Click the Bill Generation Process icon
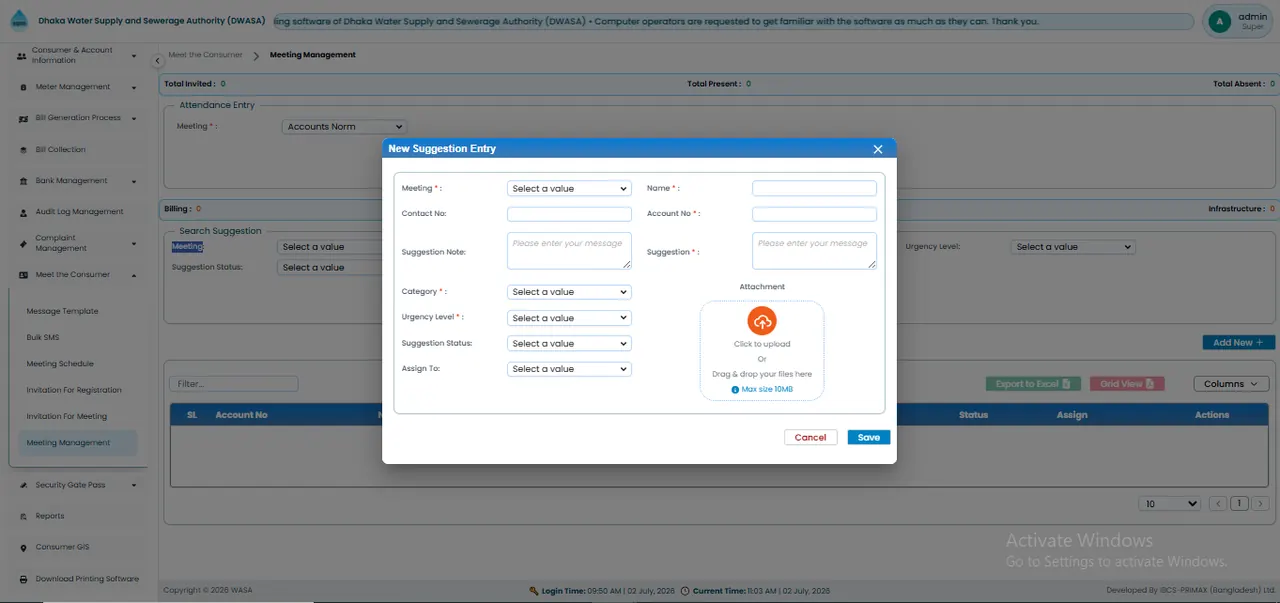1280x603 pixels. pos(23,118)
